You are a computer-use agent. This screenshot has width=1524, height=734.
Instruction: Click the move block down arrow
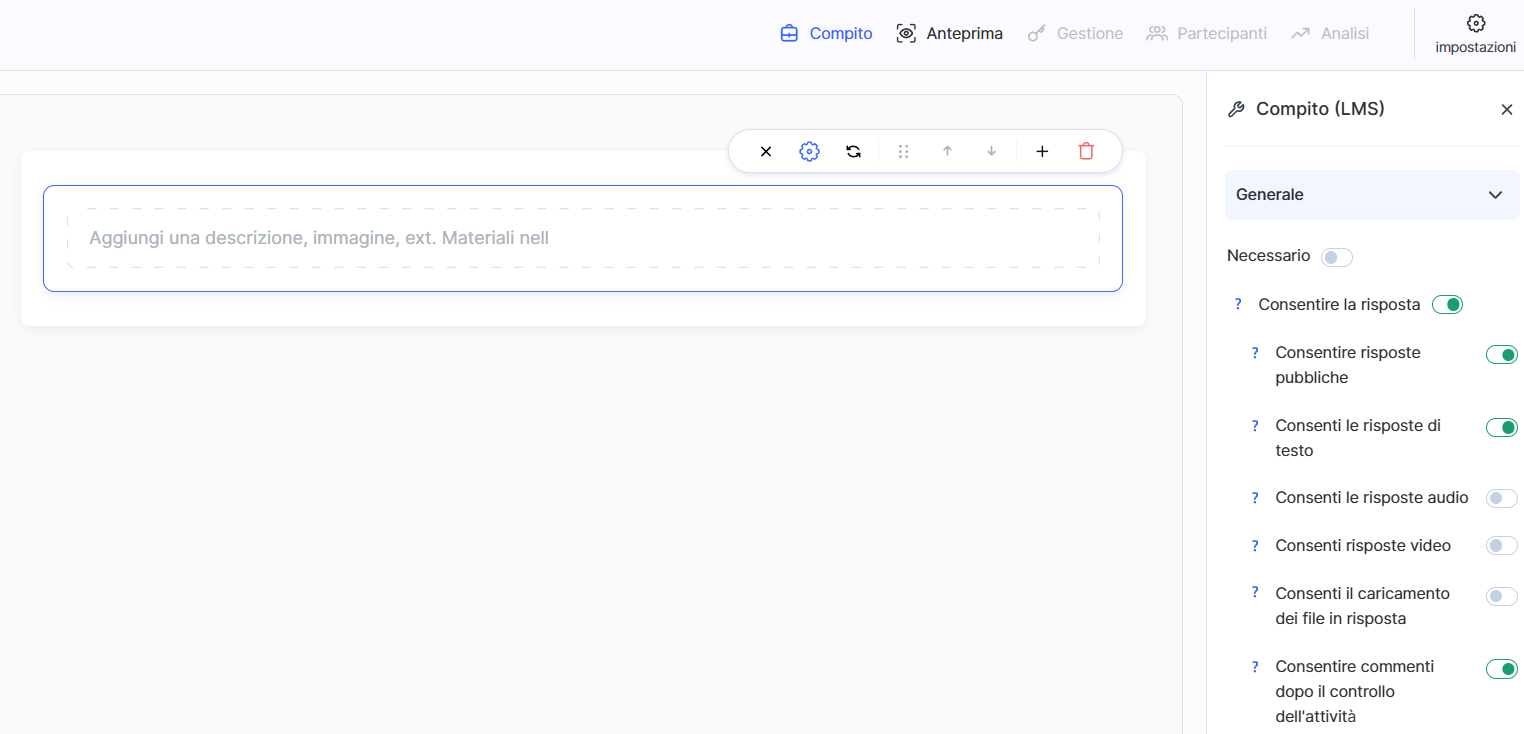(x=991, y=151)
